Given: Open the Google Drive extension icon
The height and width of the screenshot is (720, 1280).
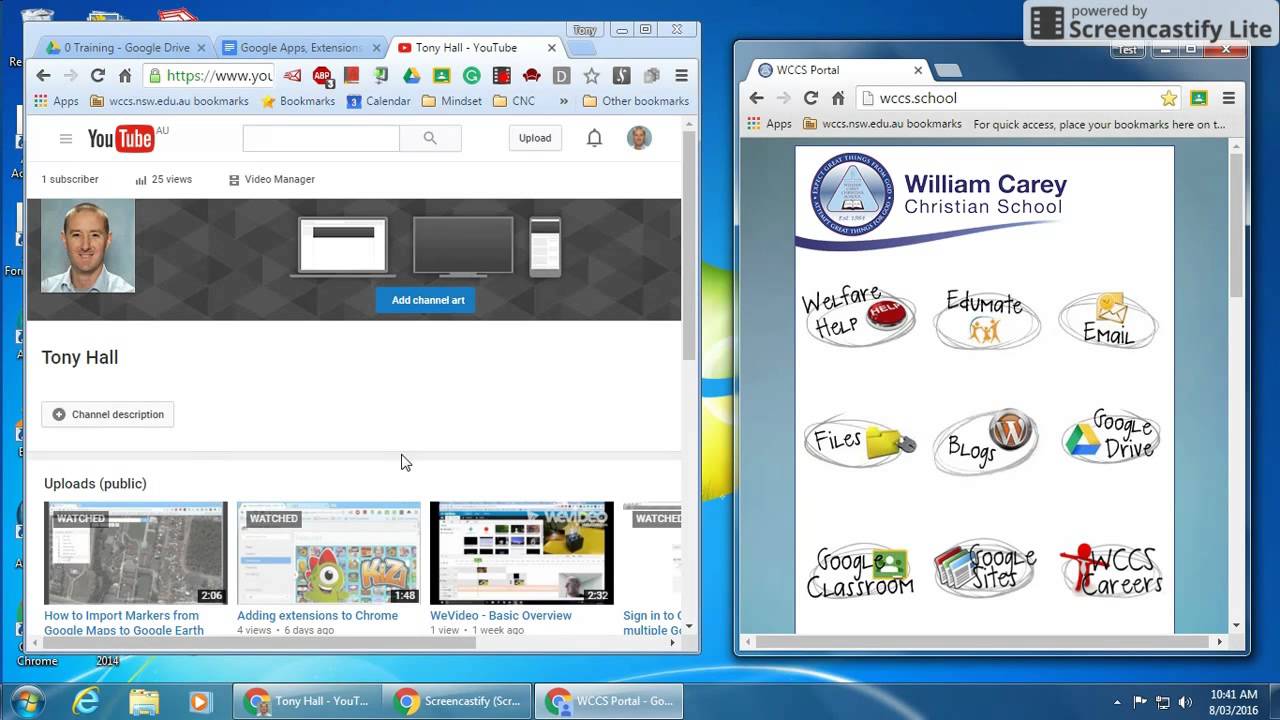Looking at the screenshot, I should (411, 75).
